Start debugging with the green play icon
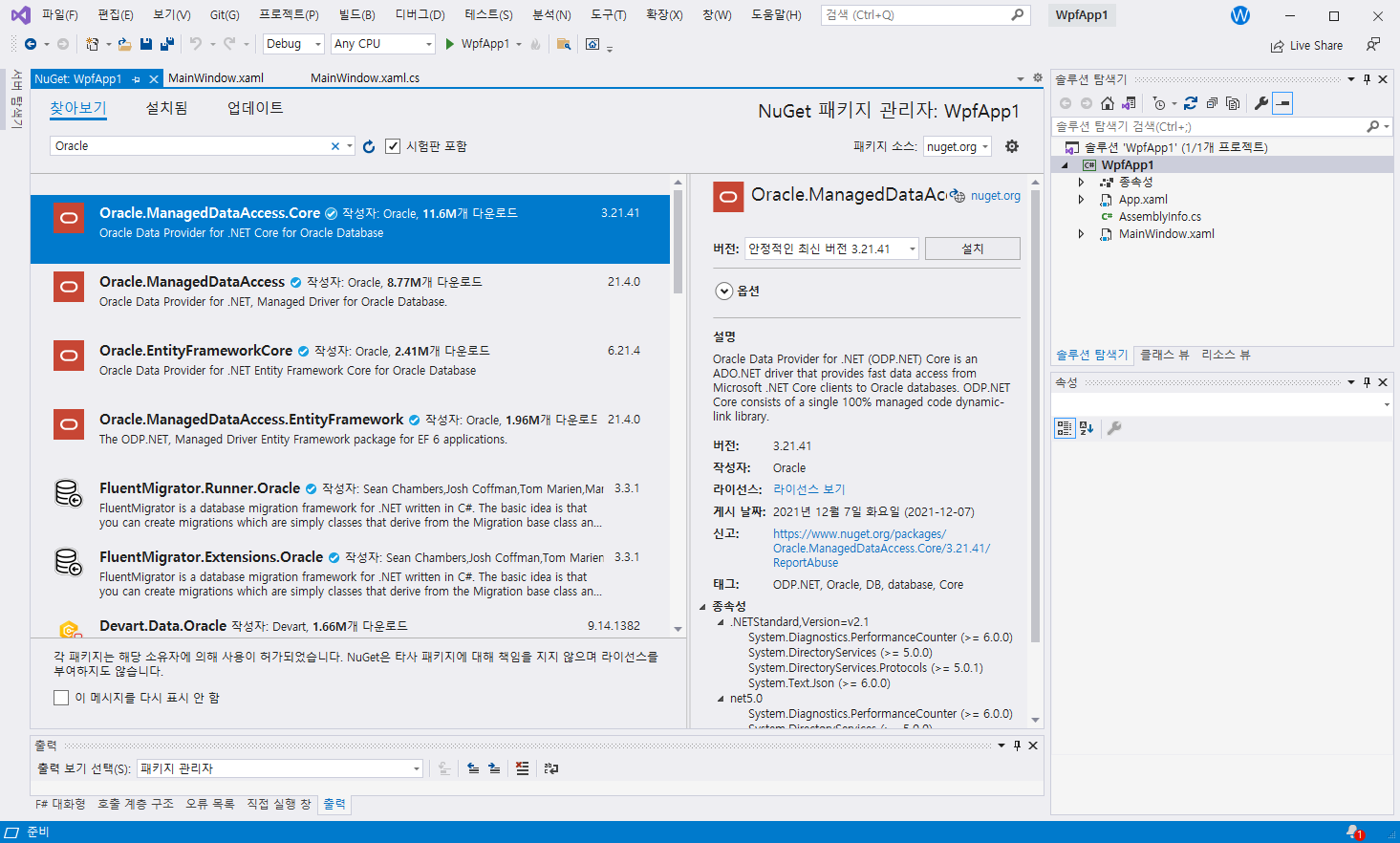The height and width of the screenshot is (843, 1400). pyautogui.click(x=450, y=44)
